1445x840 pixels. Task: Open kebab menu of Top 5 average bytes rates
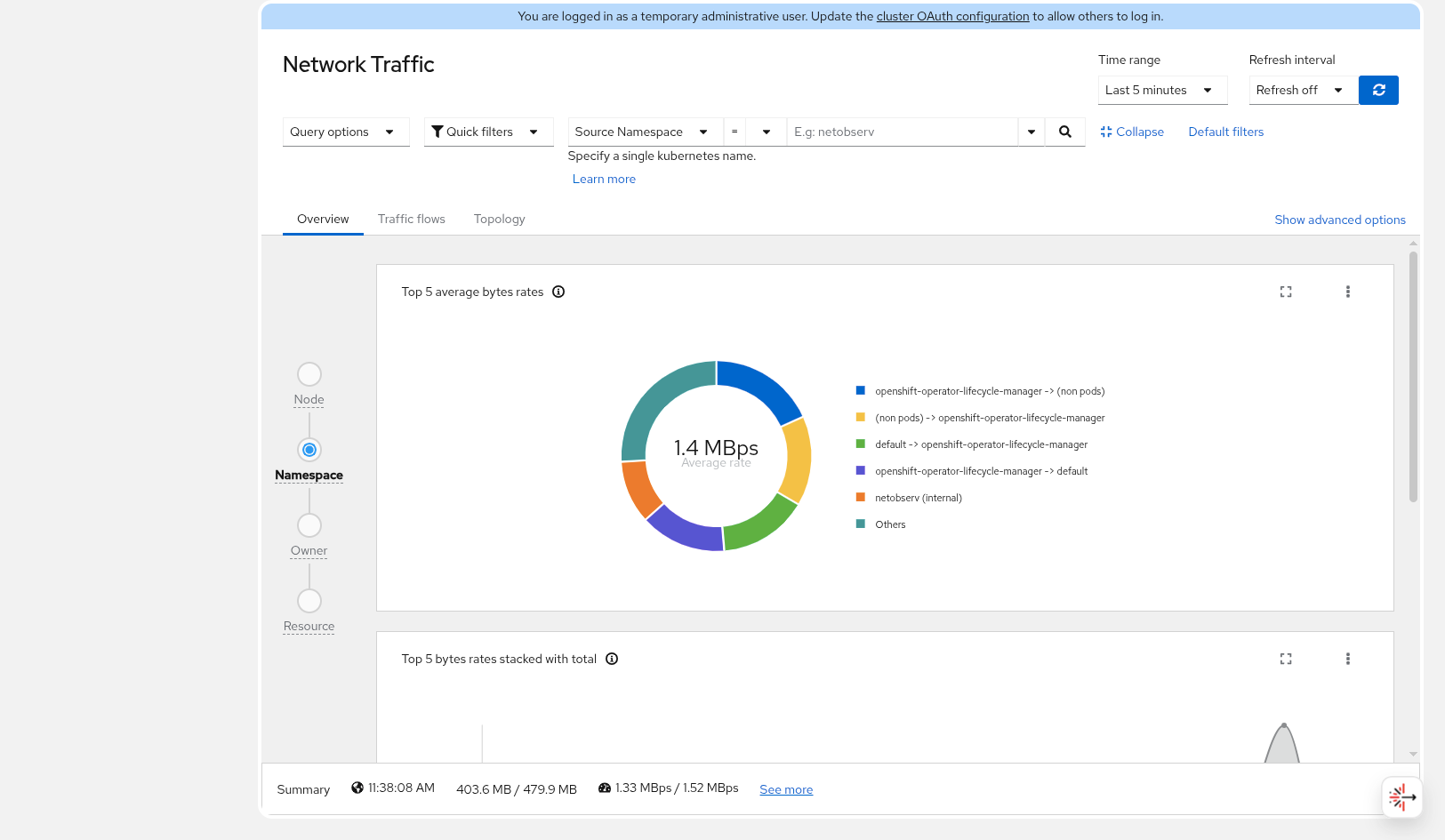pos(1347,292)
